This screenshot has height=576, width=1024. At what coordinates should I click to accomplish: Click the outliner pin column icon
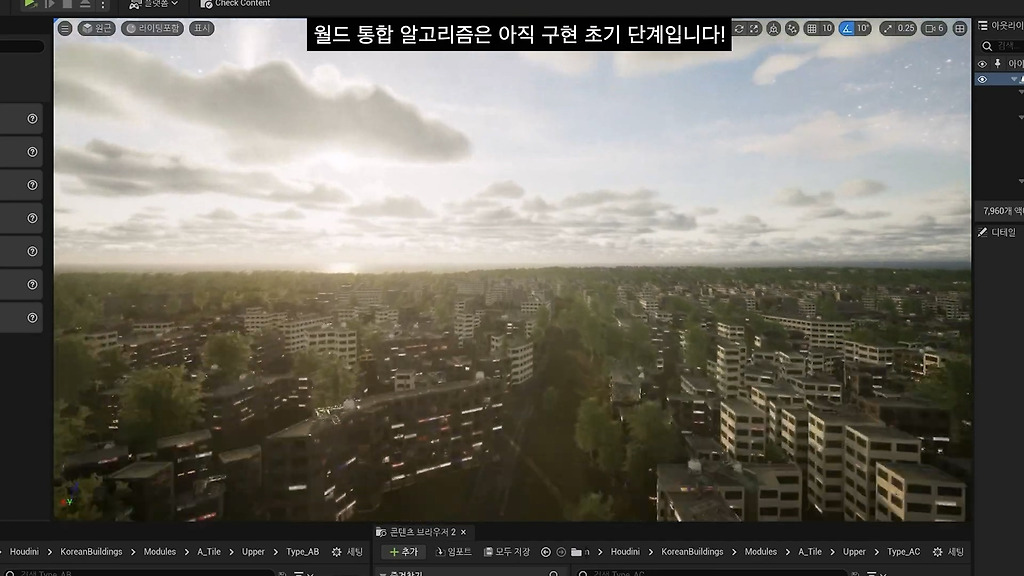(x=998, y=63)
